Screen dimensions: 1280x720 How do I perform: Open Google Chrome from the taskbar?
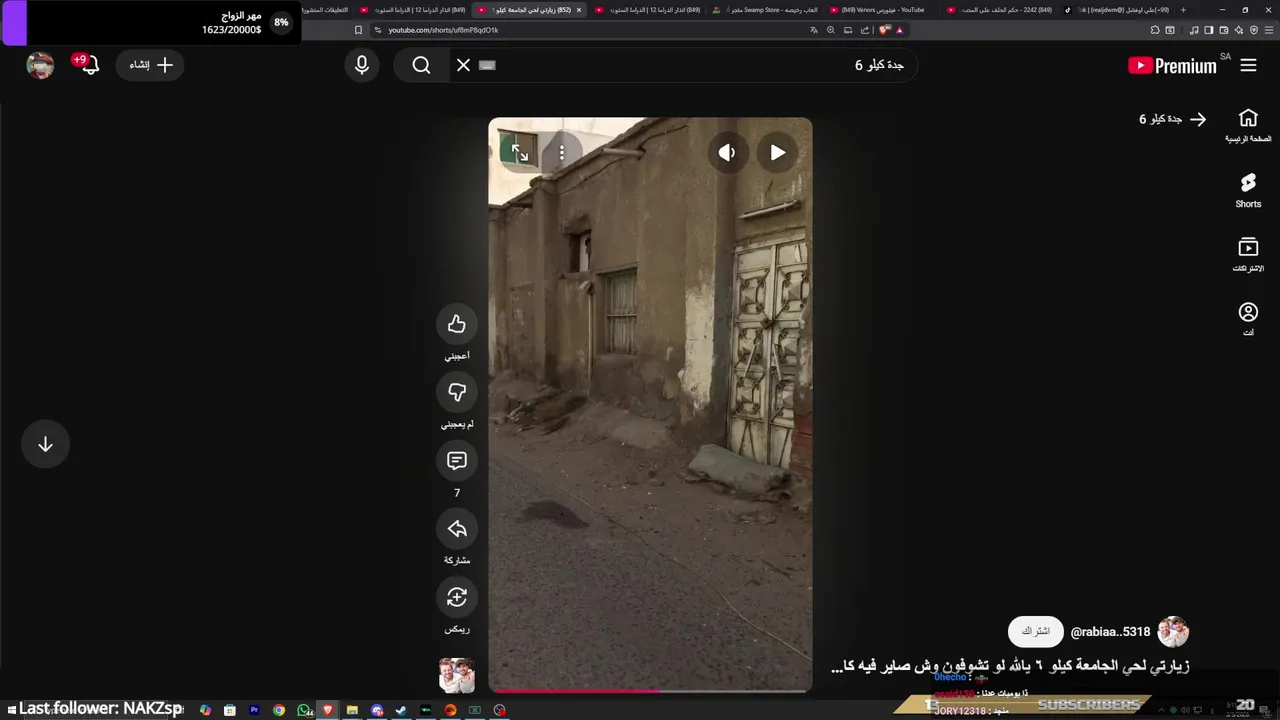(279, 710)
